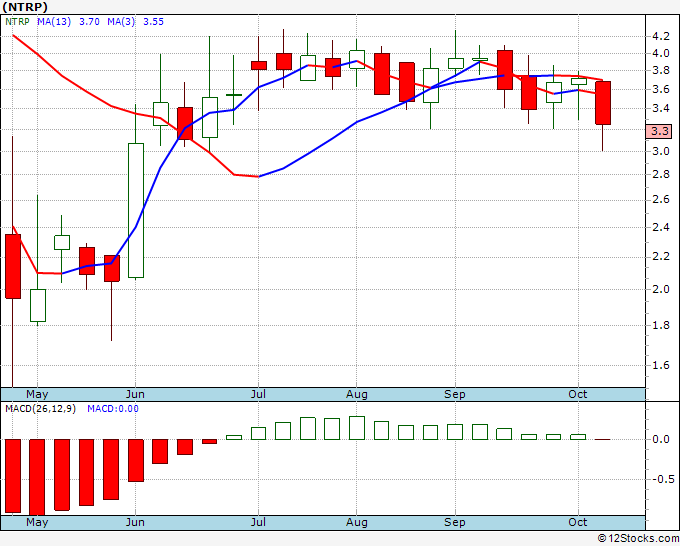This screenshot has width=680, height=546.
Task: Click the 3.4 price axis label
Action: point(660,108)
